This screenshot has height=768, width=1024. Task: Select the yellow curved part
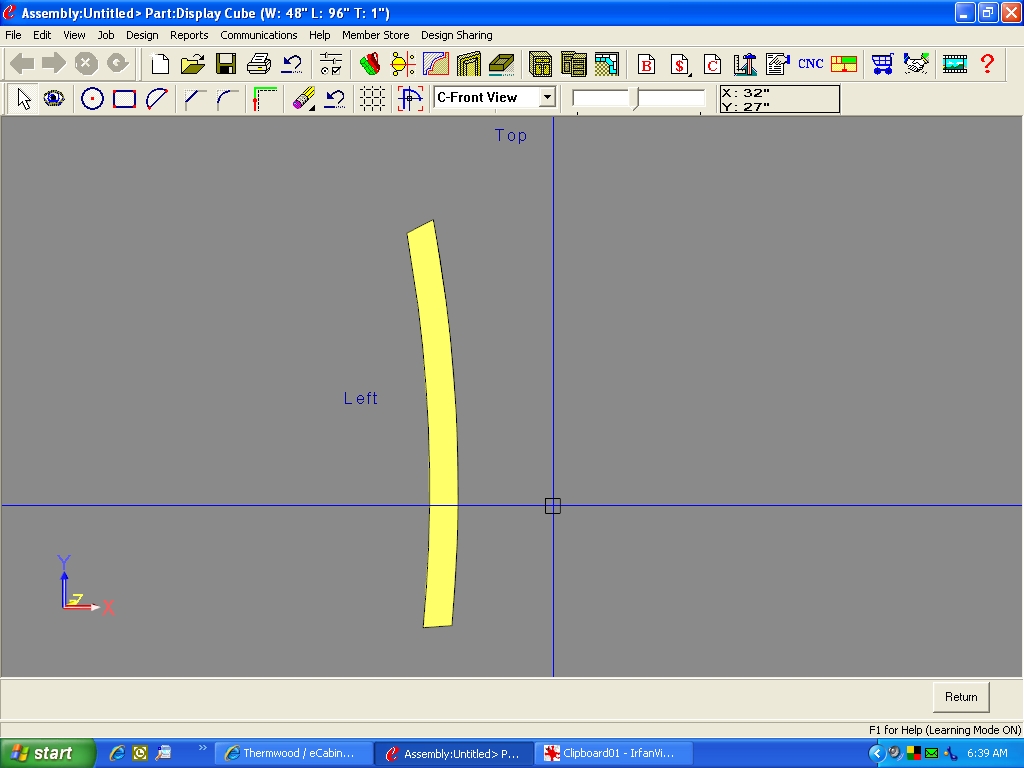point(441,424)
